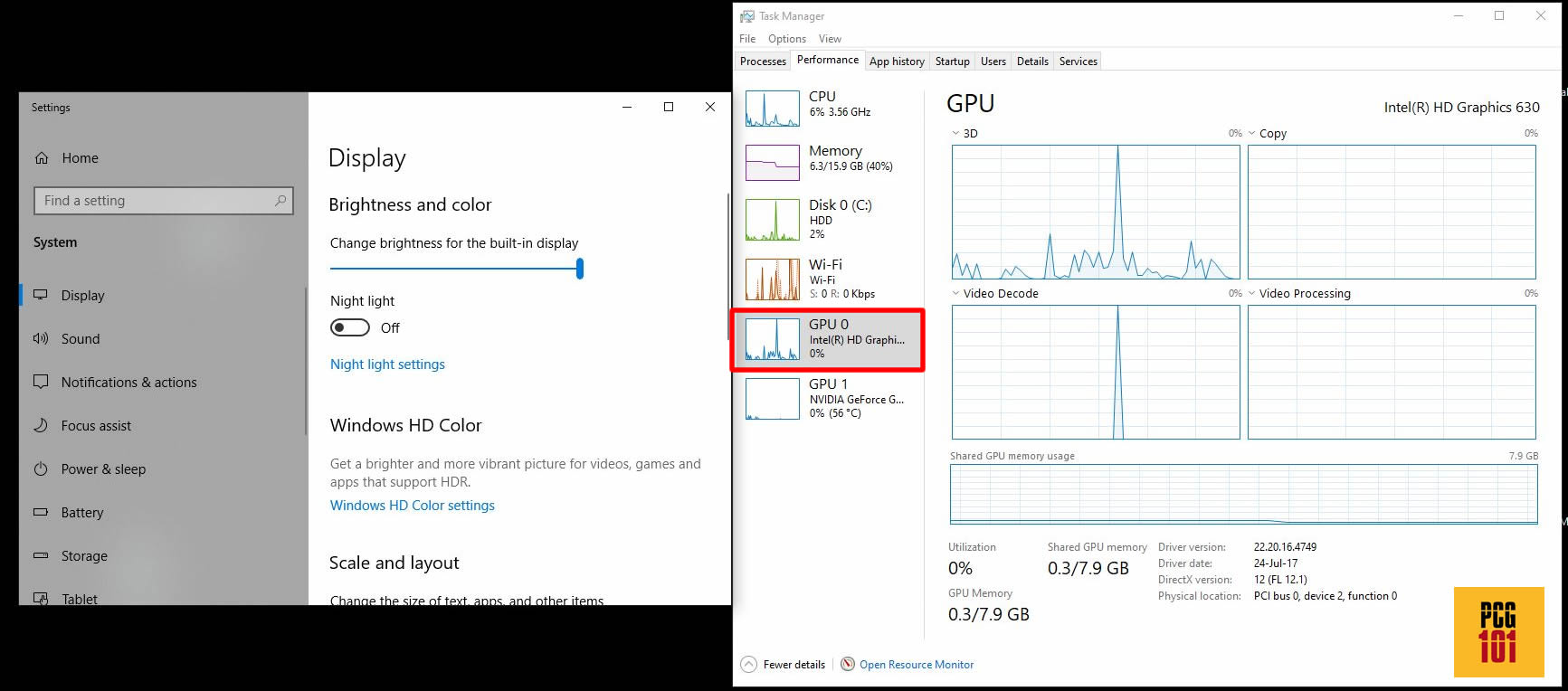Select the Disk 0 (C:) mini graph
The height and width of the screenshot is (691, 1568).
click(773, 220)
